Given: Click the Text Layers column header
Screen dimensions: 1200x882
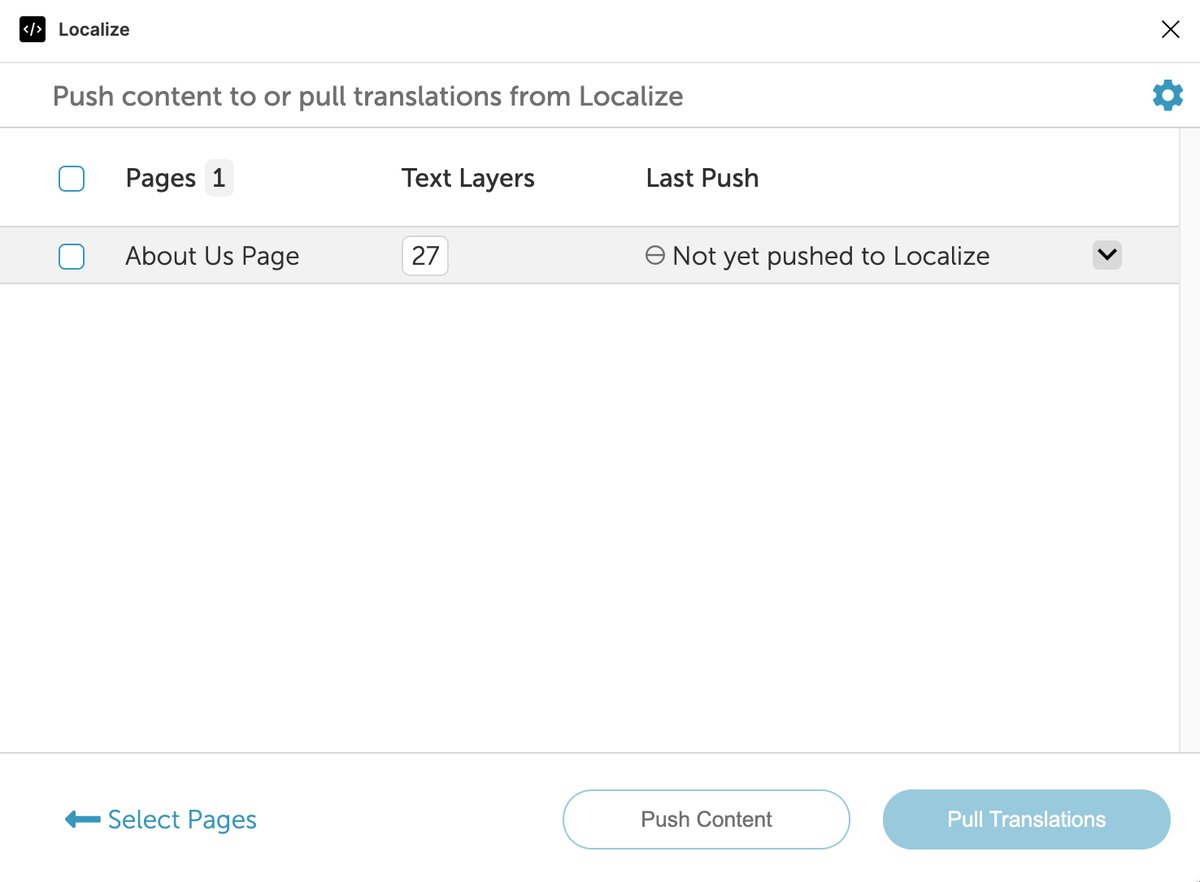Looking at the screenshot, I should pos(468,178).
